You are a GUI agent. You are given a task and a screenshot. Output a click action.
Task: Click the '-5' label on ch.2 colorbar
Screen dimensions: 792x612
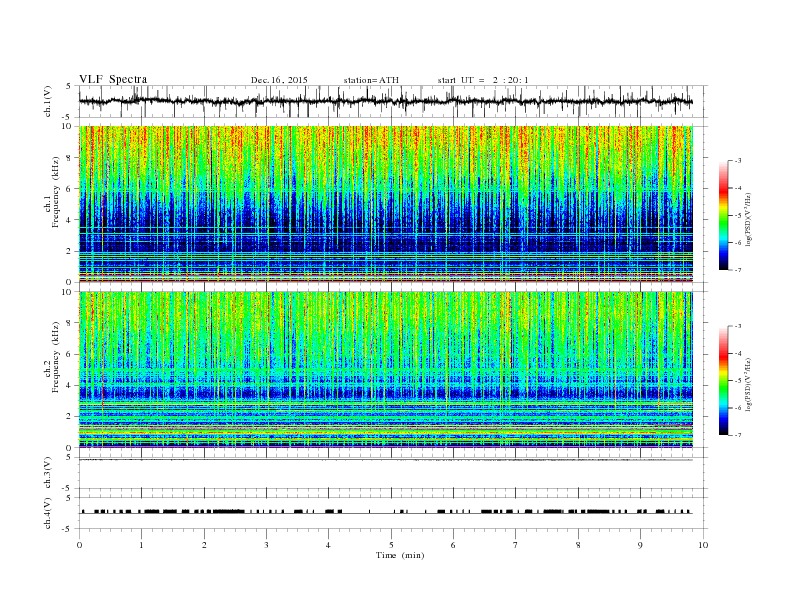pos(738,381)
